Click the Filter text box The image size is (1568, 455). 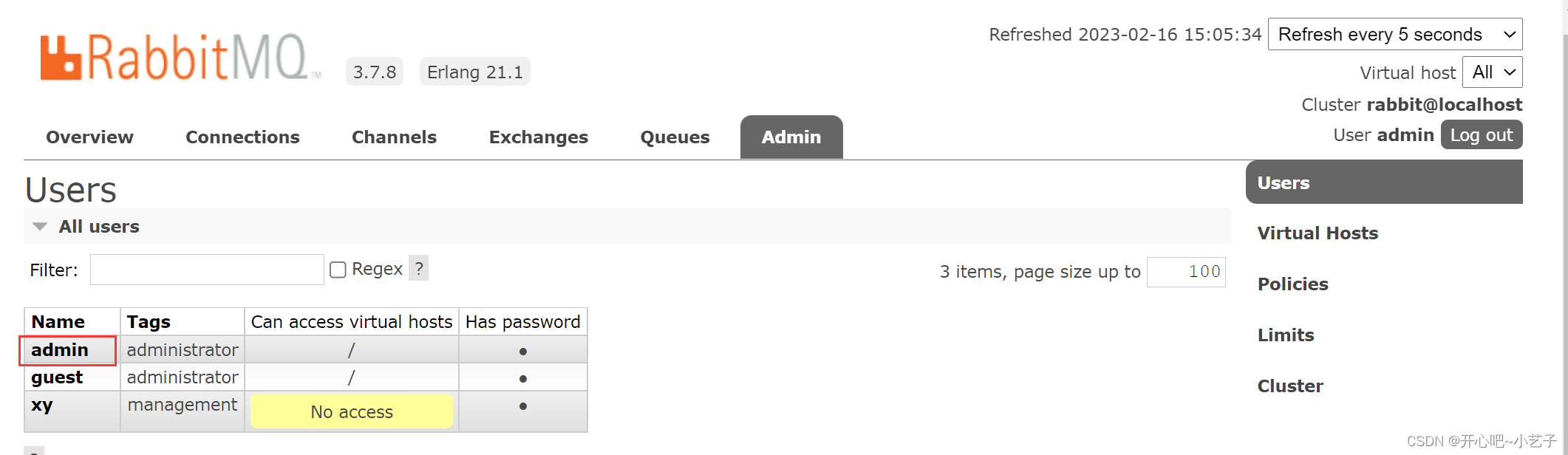coord(206,269)
